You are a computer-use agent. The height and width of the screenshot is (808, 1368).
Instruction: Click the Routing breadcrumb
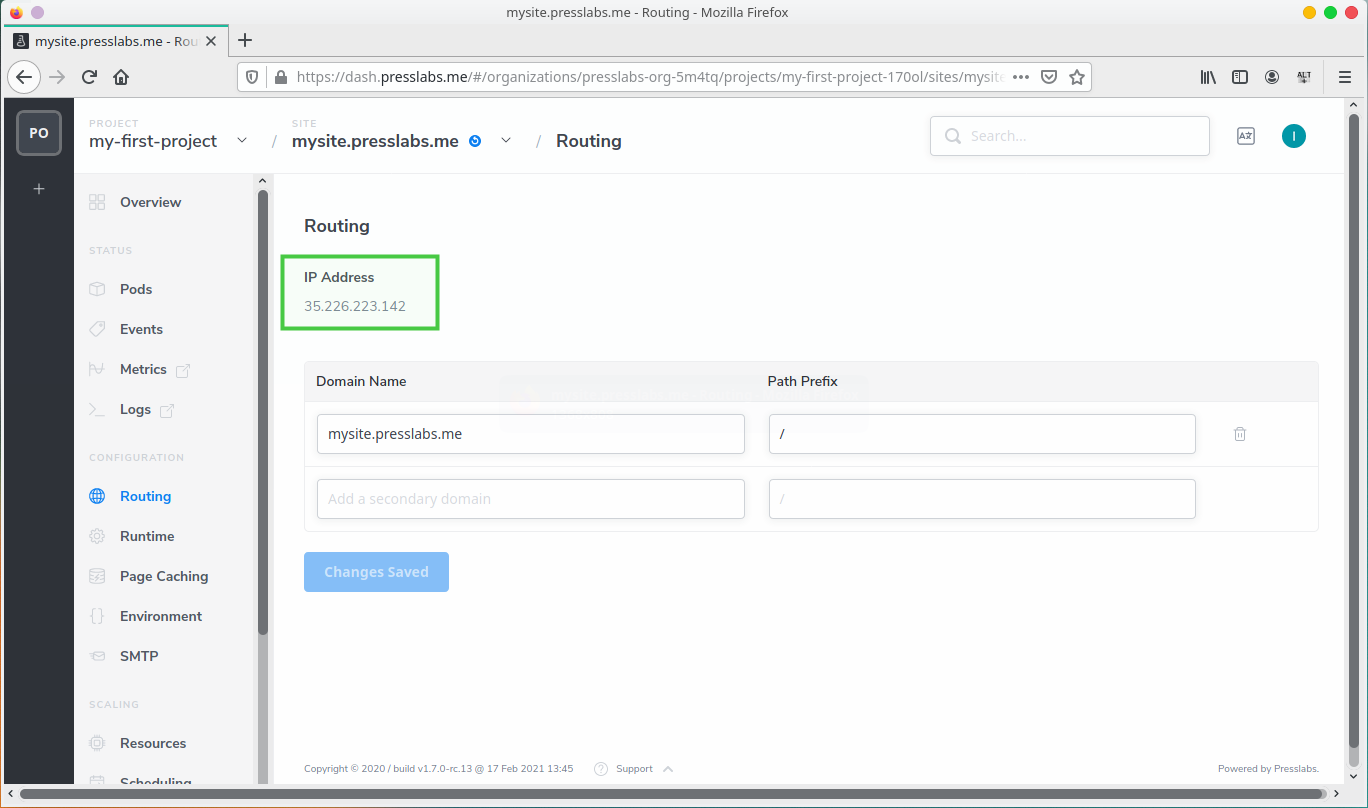[589, 141]
